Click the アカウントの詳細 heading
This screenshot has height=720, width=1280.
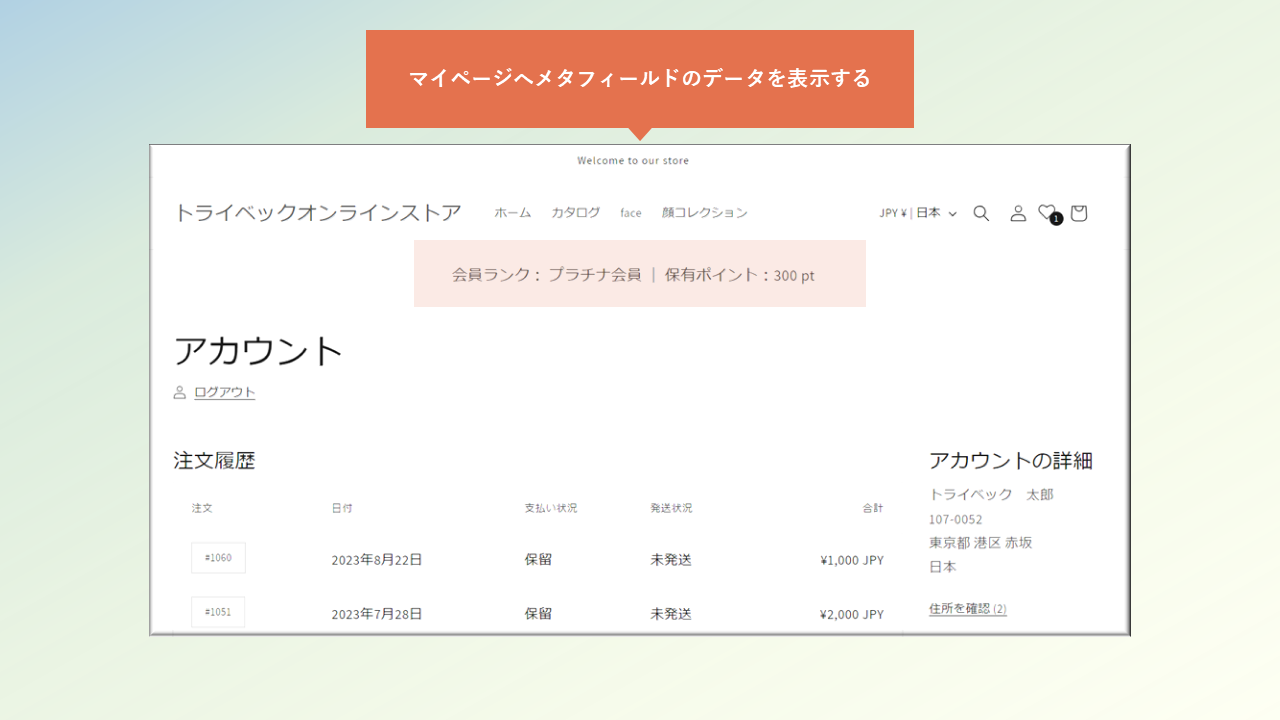tap(1011, 461)
